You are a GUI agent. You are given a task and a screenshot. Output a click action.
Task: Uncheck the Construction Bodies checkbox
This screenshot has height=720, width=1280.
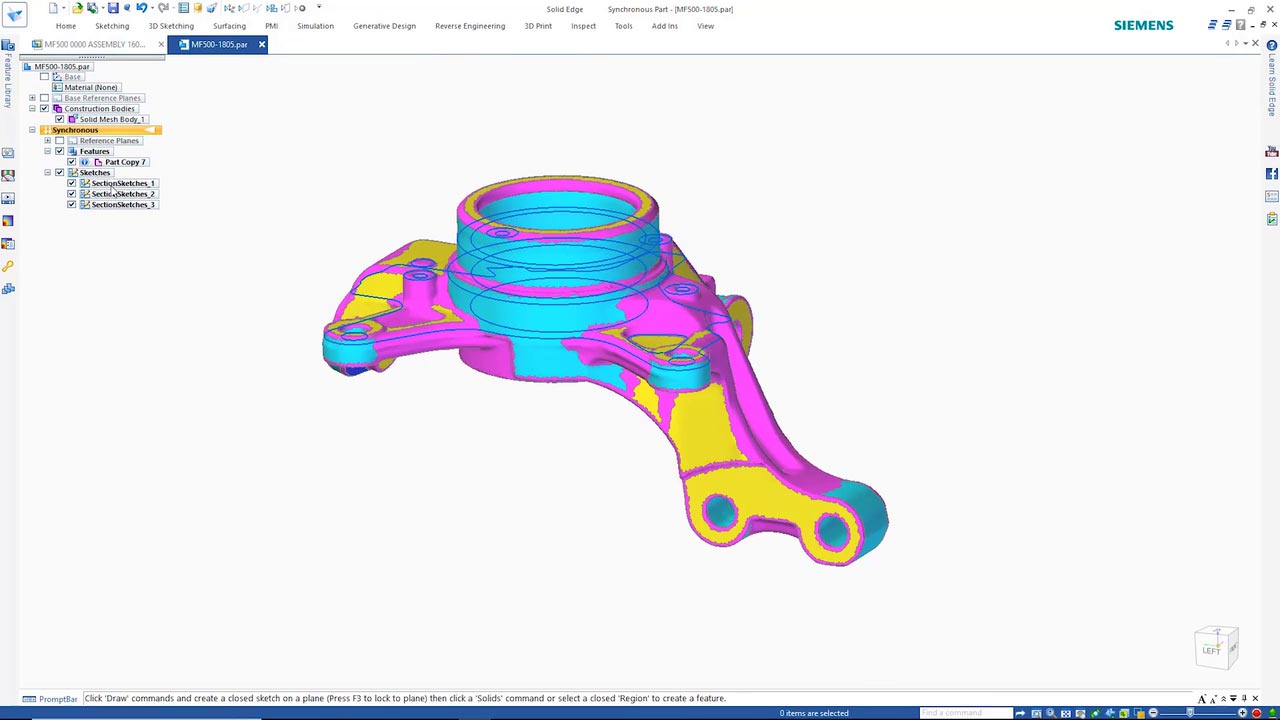44,108
